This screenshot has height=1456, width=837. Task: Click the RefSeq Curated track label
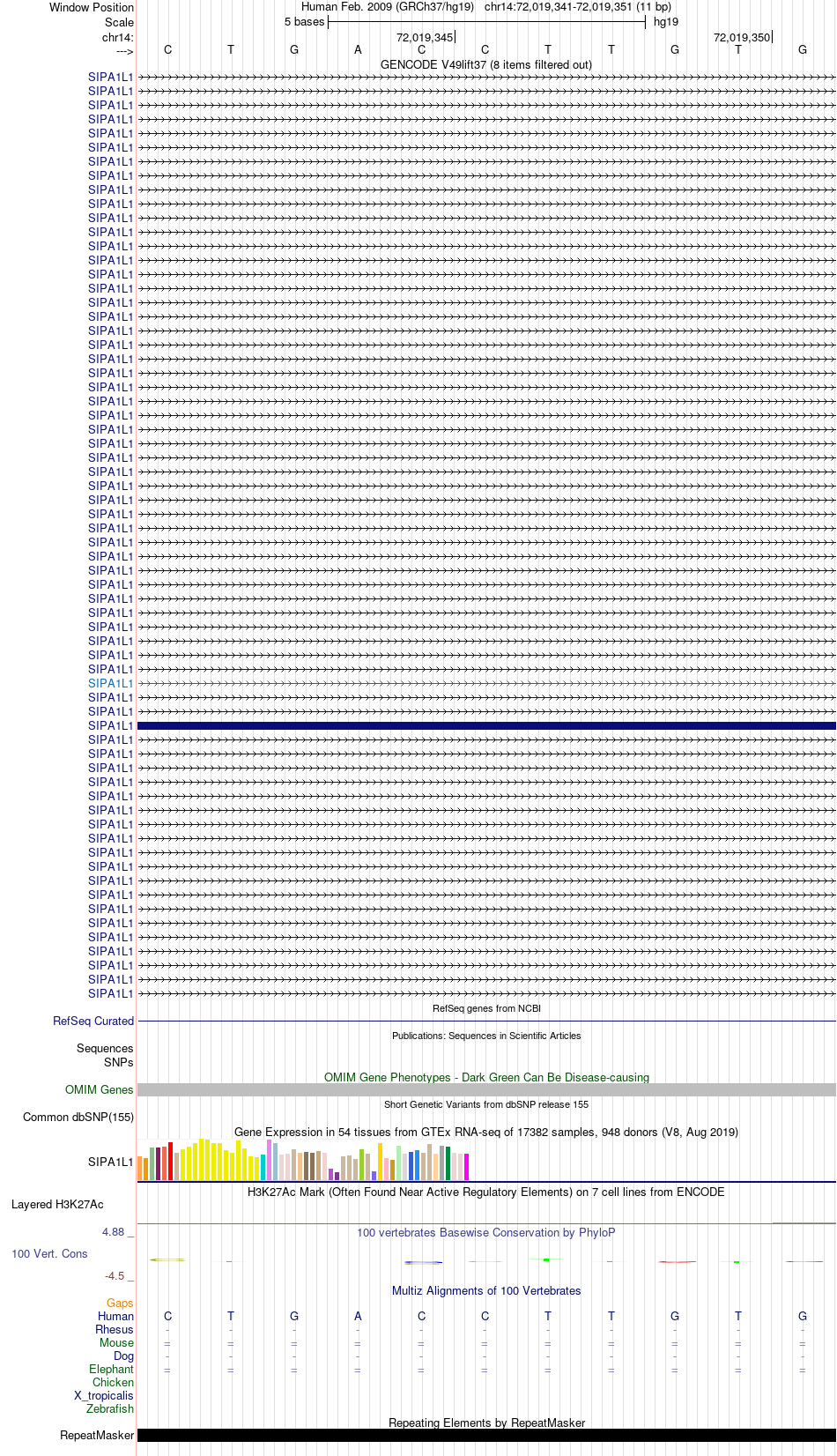click(x=93, y=1021)
